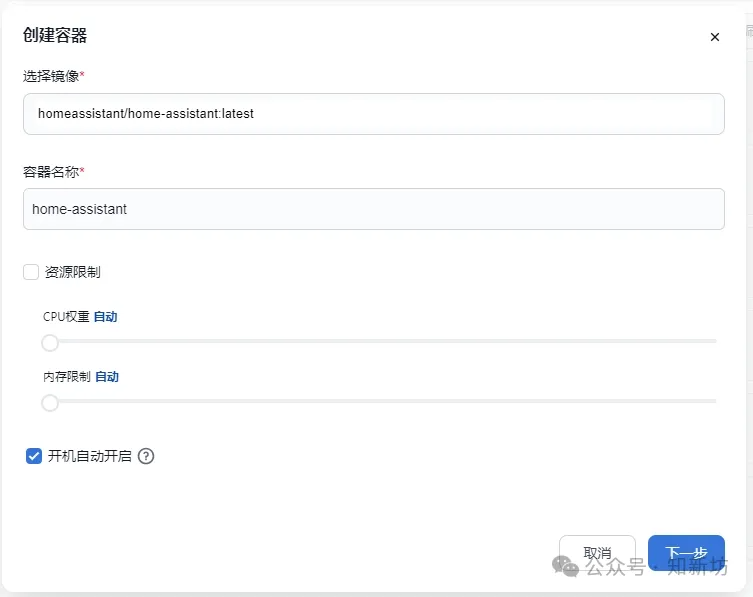Click 自动 value next to CPU权重
The width and height of the screenshot is (753, 597).
click(x=105, y=317)
